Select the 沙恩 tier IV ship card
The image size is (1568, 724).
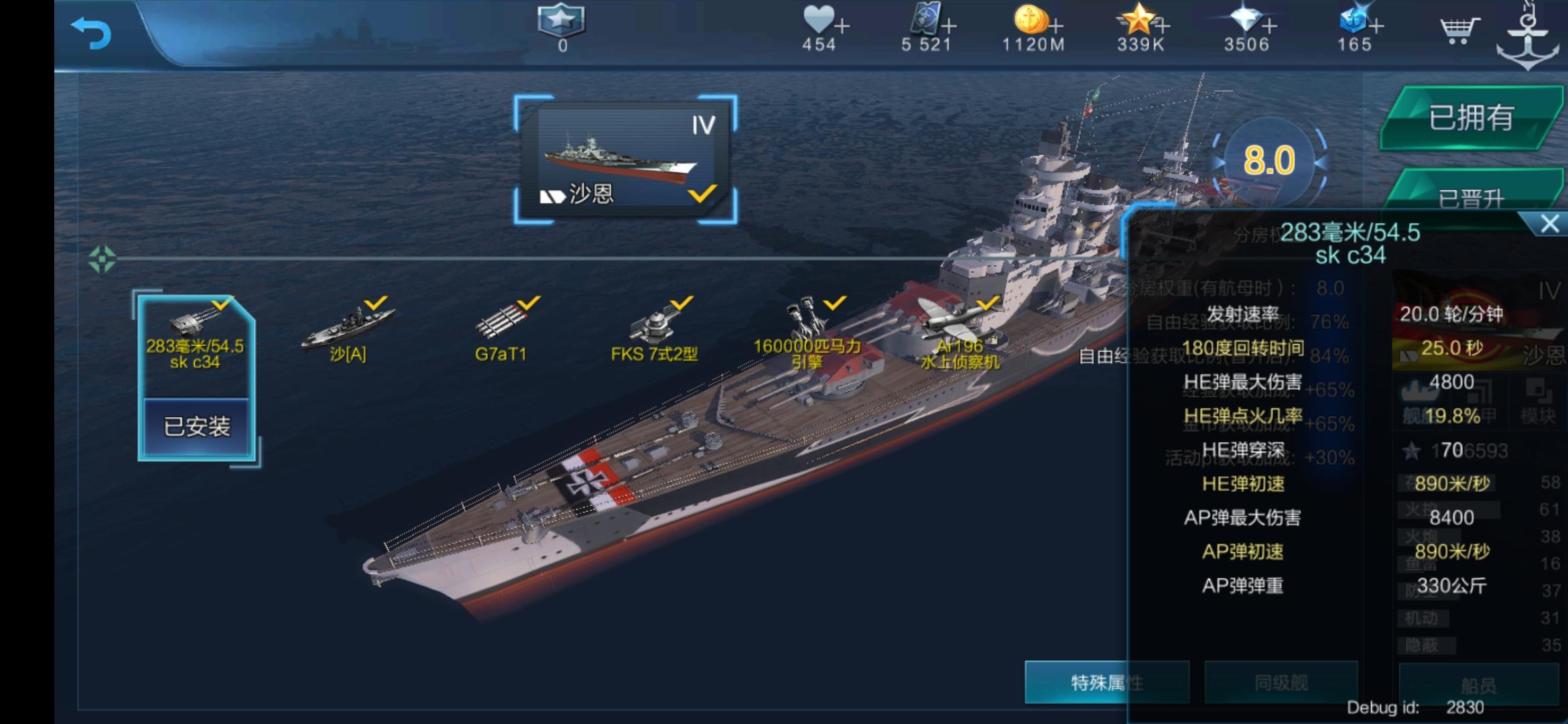pyautogui.click(x=626, y=160)
